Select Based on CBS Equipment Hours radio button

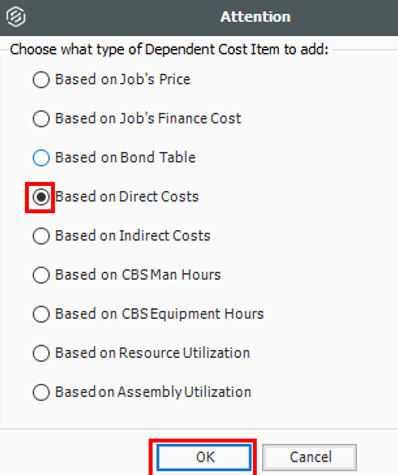(41, 314)
